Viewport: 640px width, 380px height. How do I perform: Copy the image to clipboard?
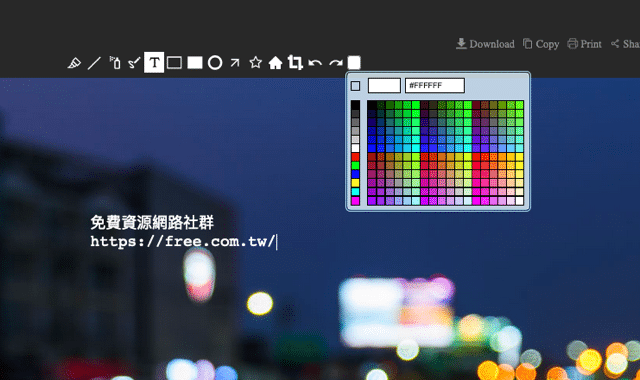tap(541, 44)
